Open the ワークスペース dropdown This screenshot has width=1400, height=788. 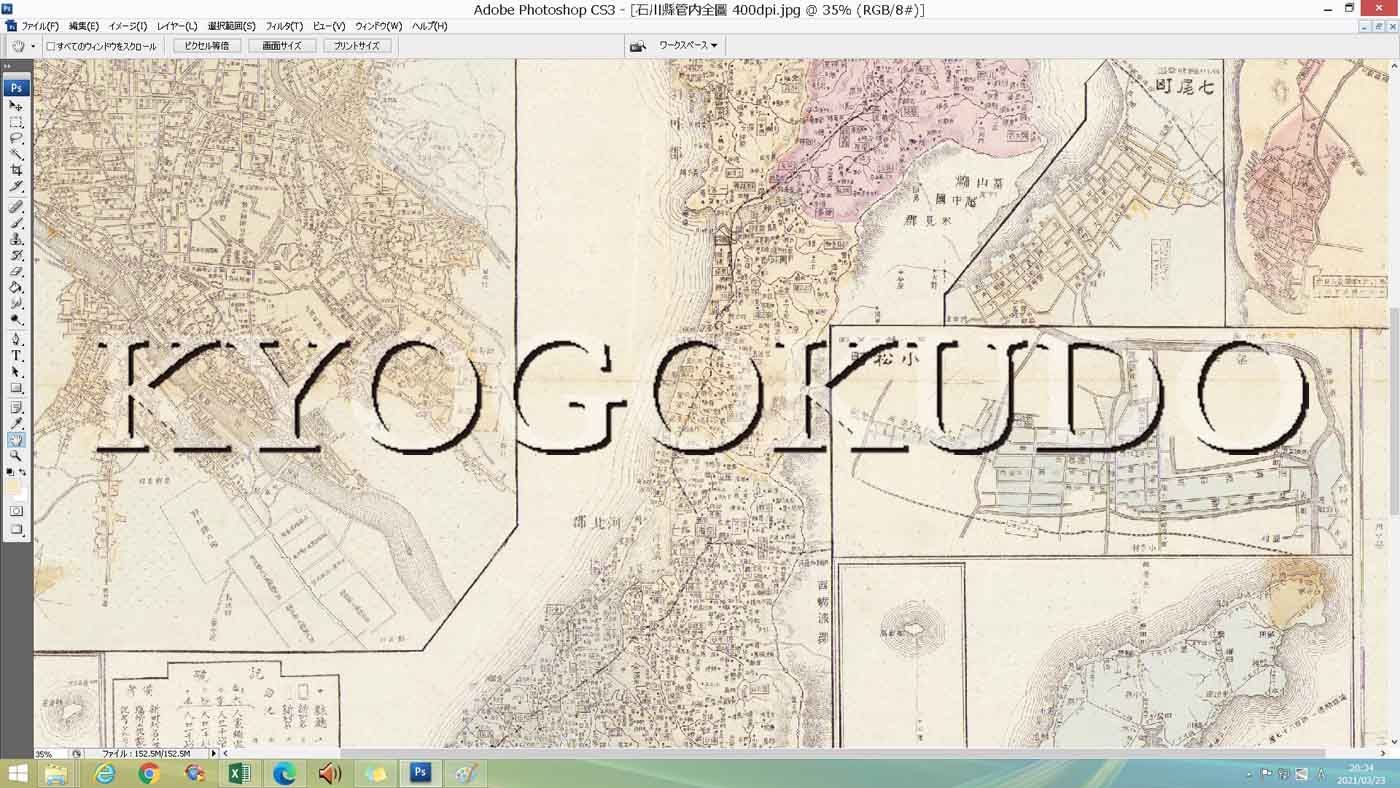coord(687,46)
